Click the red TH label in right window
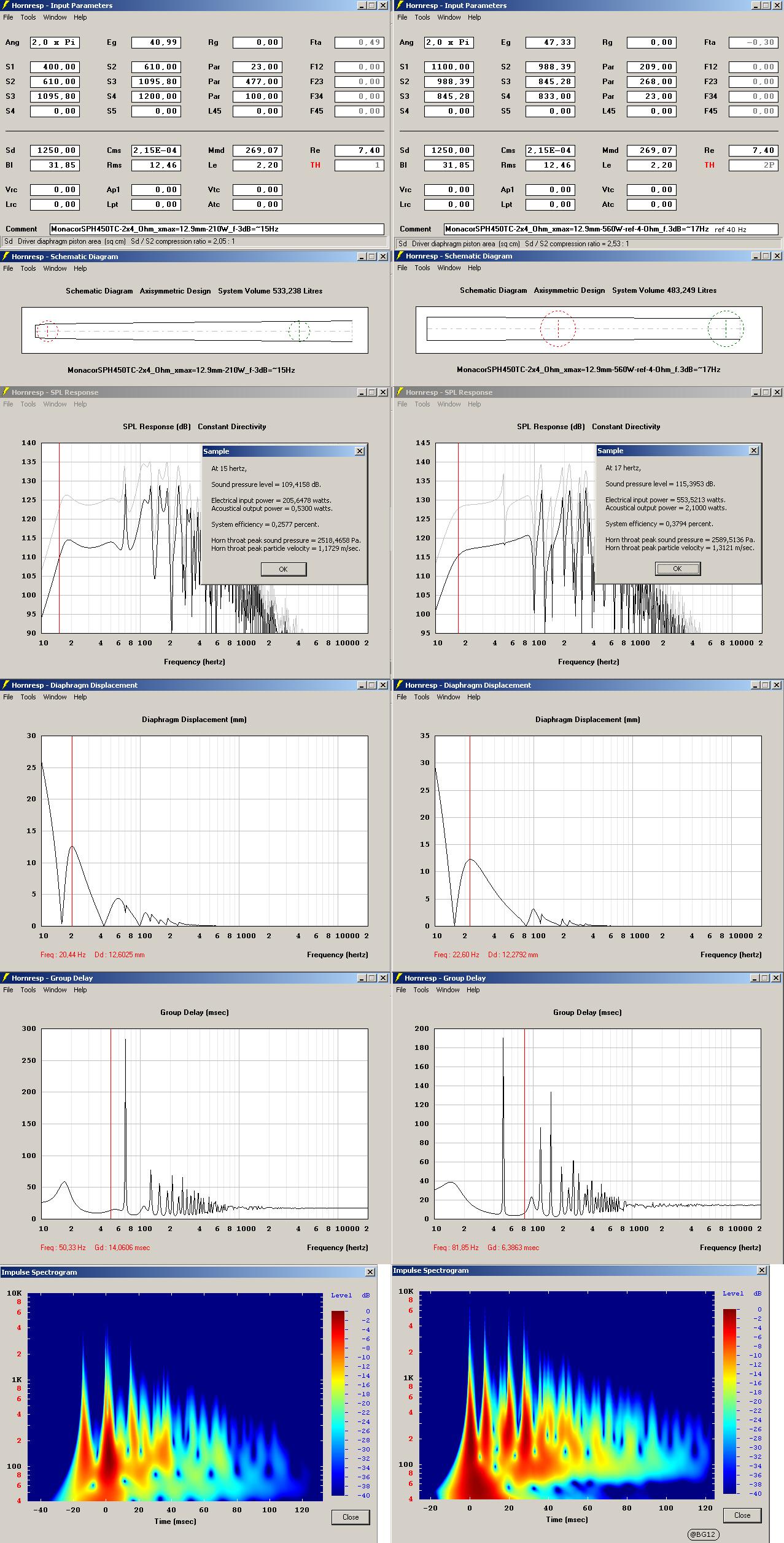This screenshot has height=1543, width=784. [709, 165]
